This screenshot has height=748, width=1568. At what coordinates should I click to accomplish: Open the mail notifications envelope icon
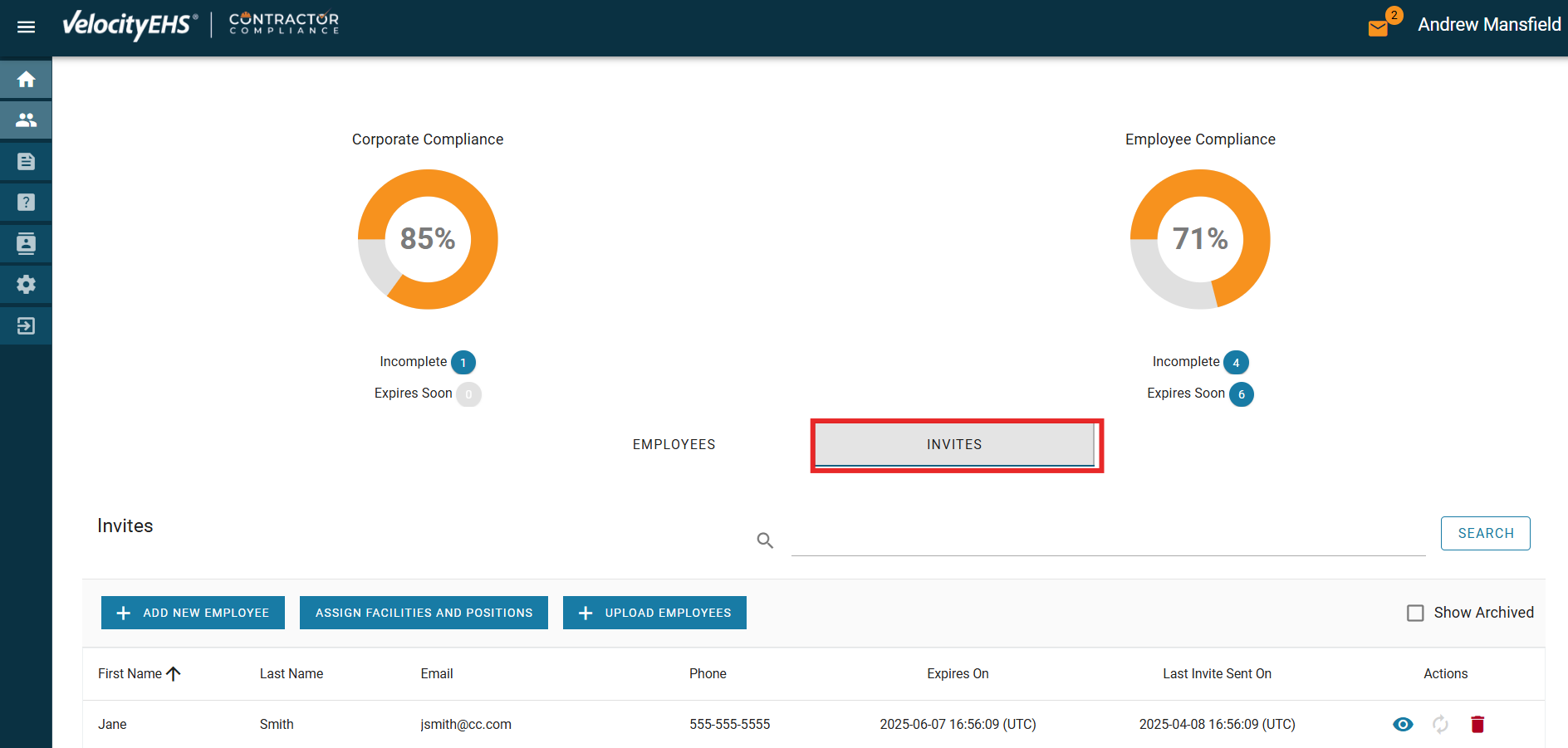tap(1378, 28)
